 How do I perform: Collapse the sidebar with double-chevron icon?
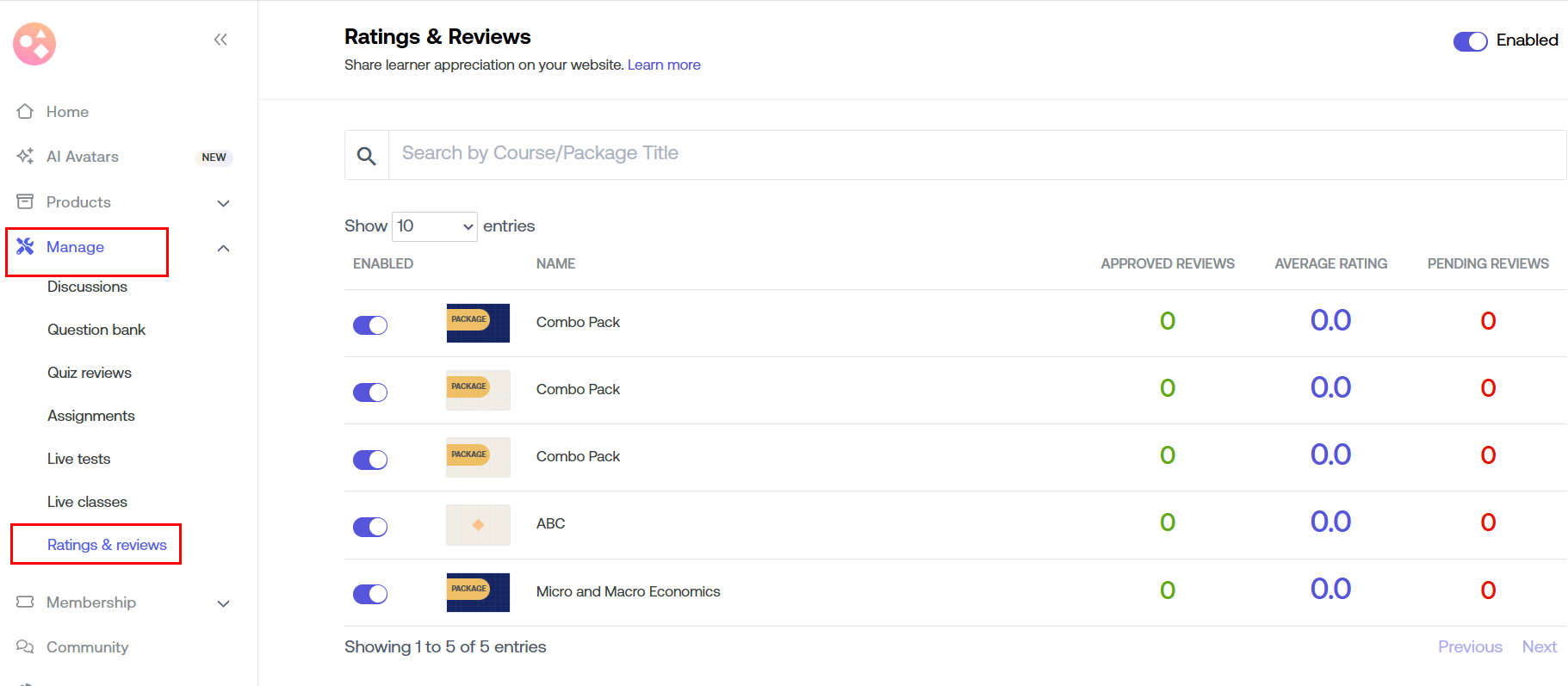(220, 40)
